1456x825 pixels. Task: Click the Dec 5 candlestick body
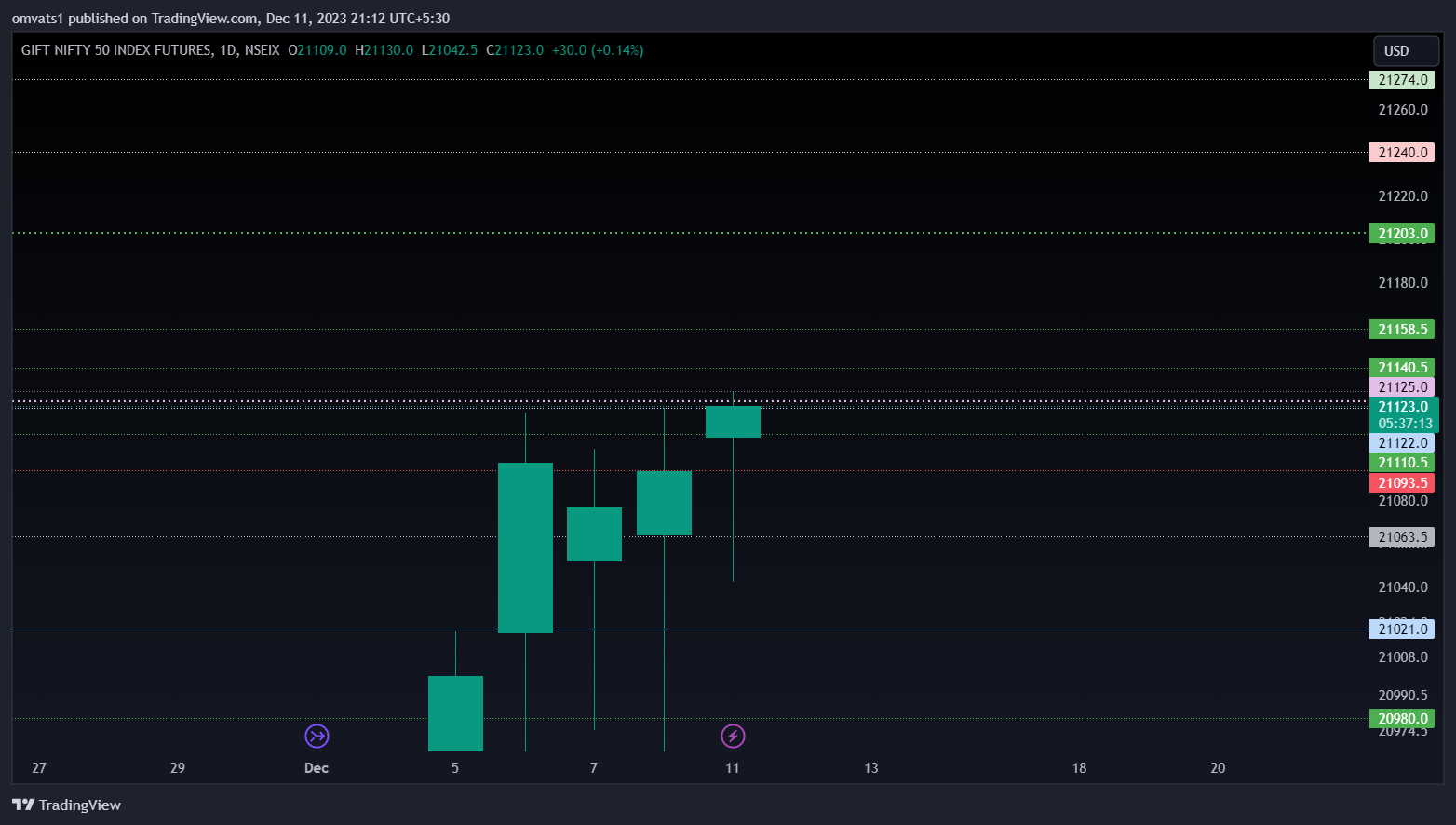pos(455,713)
